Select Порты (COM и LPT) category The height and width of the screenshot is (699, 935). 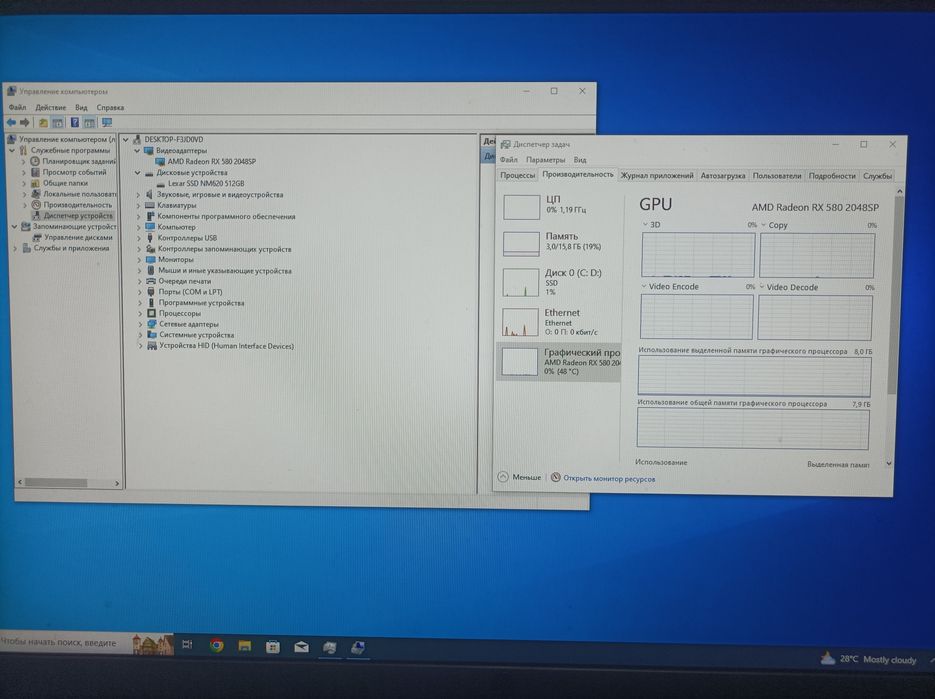pyautogui.click(x=184, y=292)
